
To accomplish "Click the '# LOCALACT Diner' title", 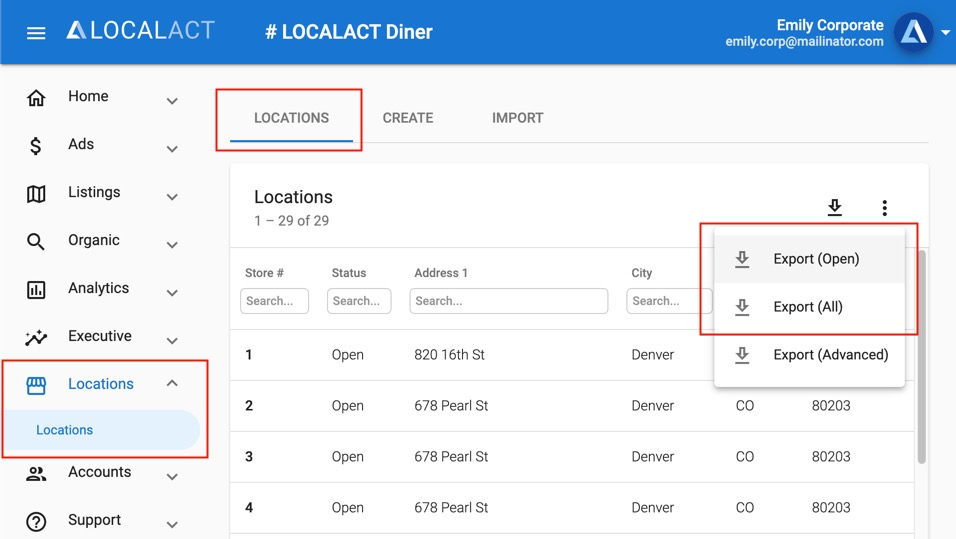I will tap(349, 32).
